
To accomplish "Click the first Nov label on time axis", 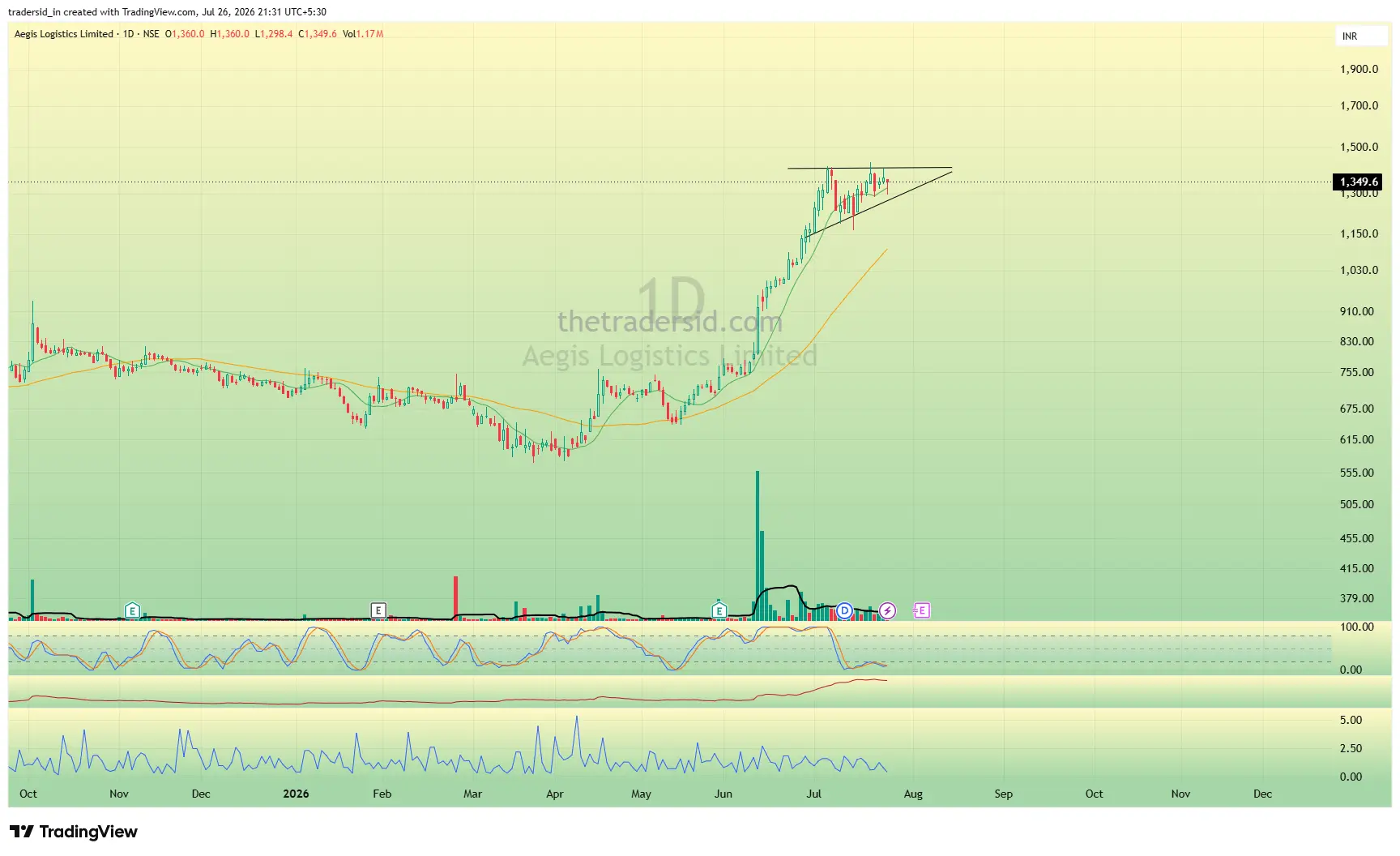I will (119, 794).
